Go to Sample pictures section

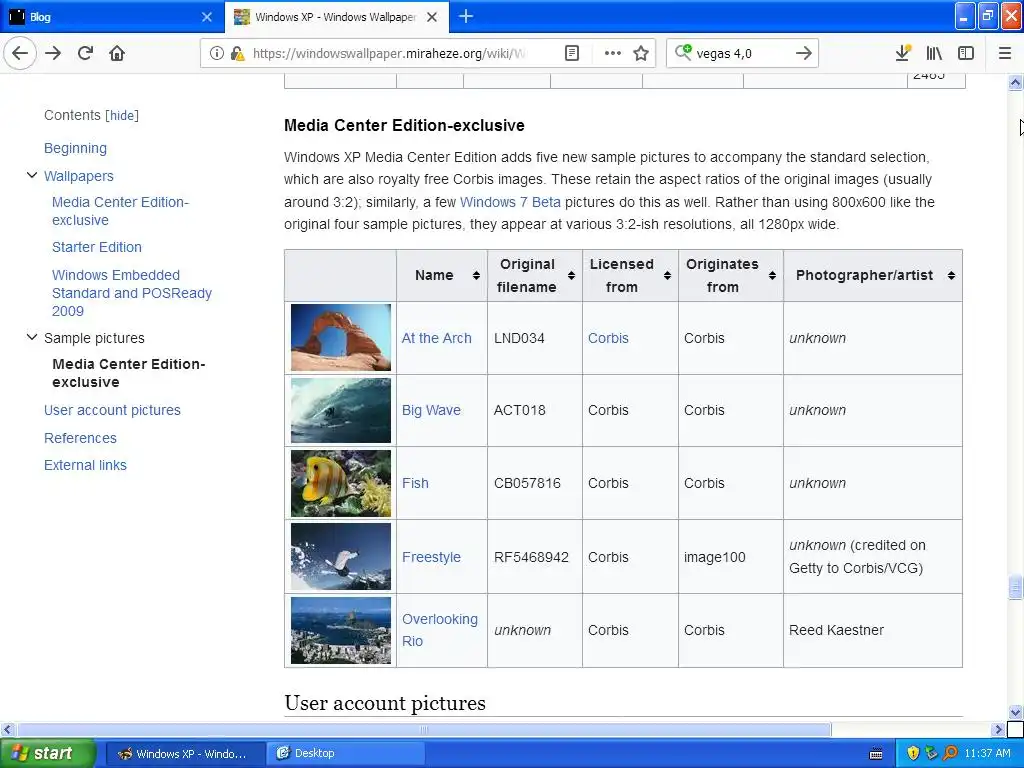point(94,338)
